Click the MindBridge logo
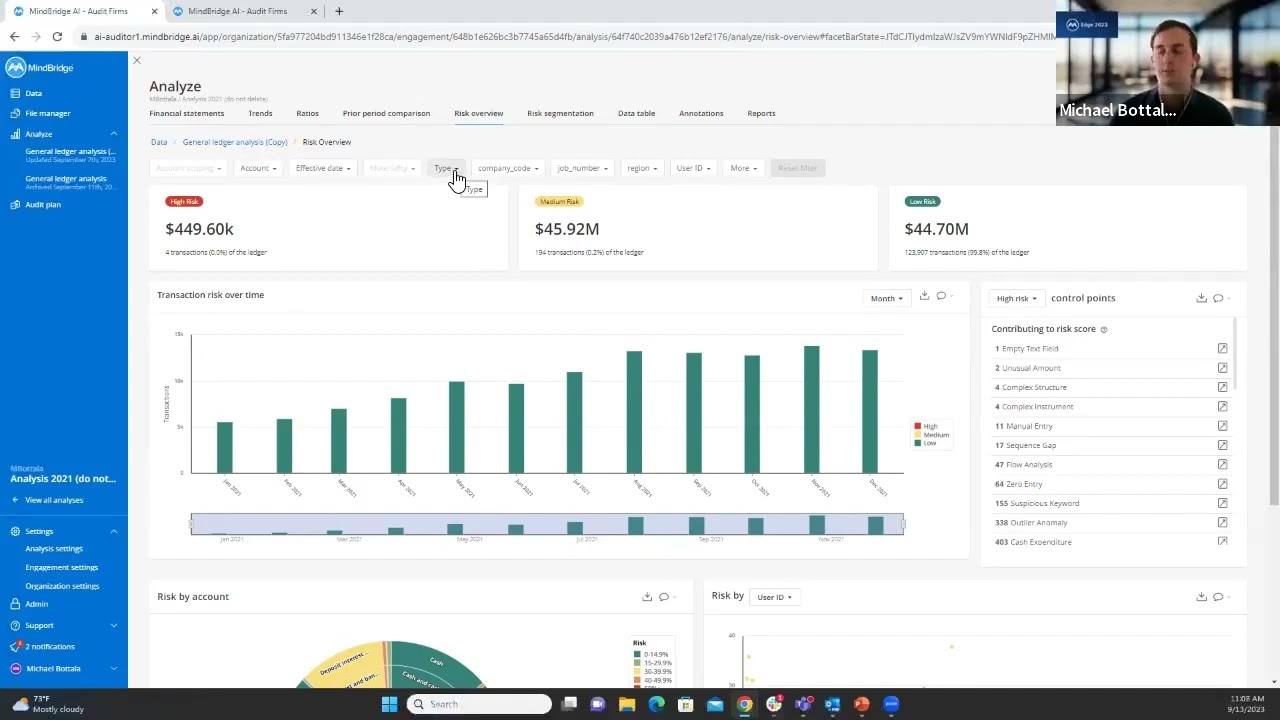Screen dimensions: 1280x720 tap(40, 68)
